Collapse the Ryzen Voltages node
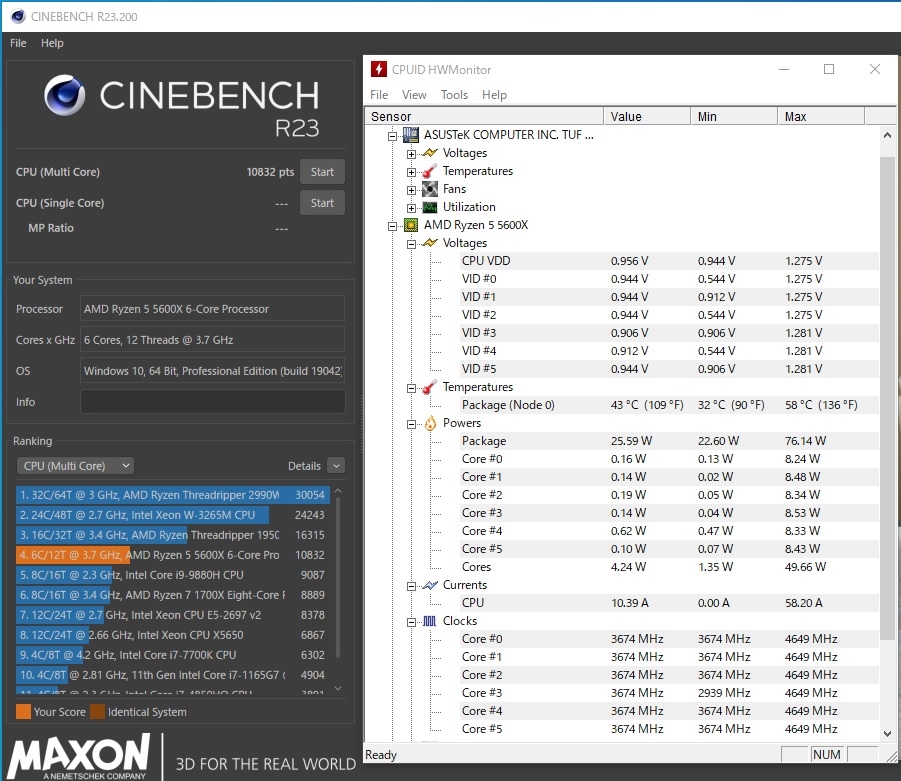Image resolution: width=901 pixels, height=781 pixels. coord(411,244)
